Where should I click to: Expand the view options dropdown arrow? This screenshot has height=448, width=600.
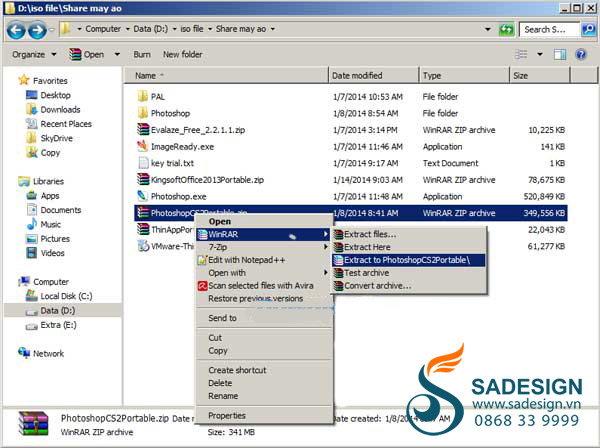click(540, 54)
